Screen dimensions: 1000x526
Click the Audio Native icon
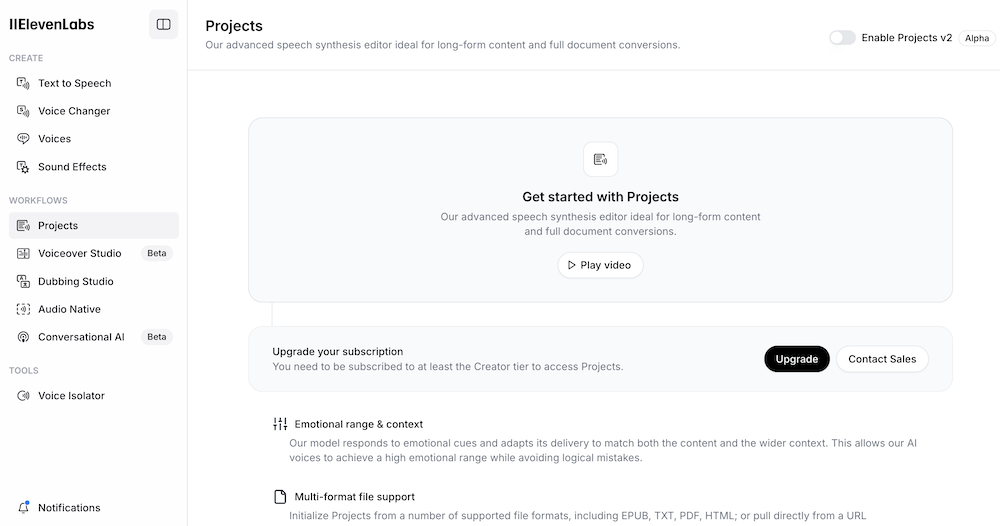coord(23,309)
